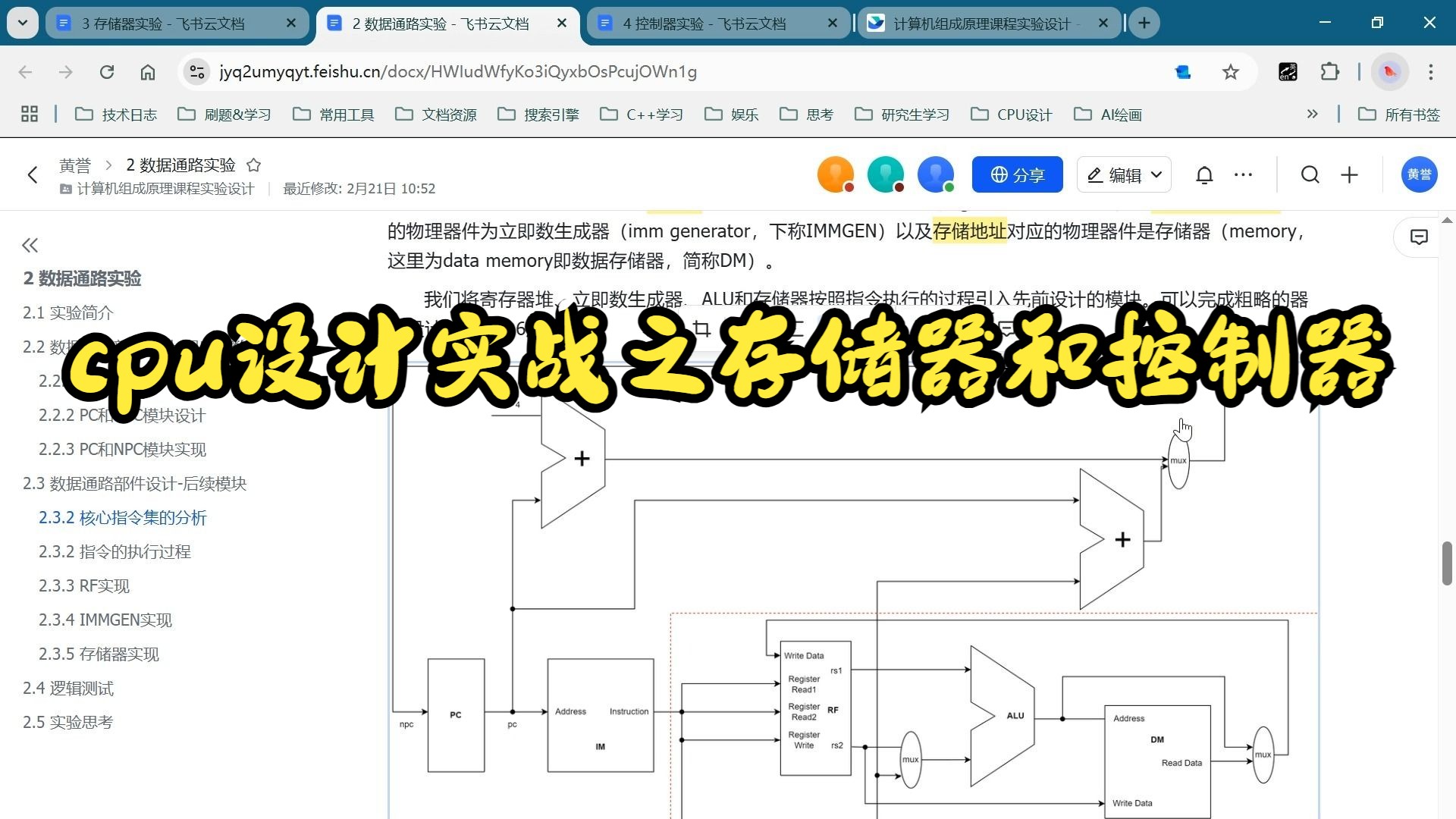The image size is (1456, 819).
Task: Reload the page with the refresh icon
Action: point(107,71)
